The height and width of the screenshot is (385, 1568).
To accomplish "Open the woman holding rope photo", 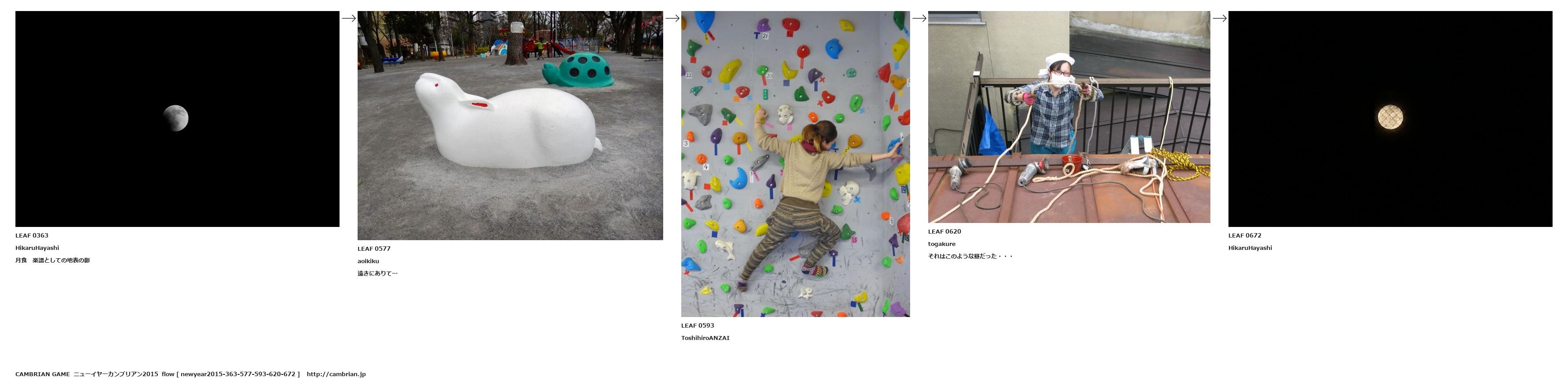I will [1069, 117].
